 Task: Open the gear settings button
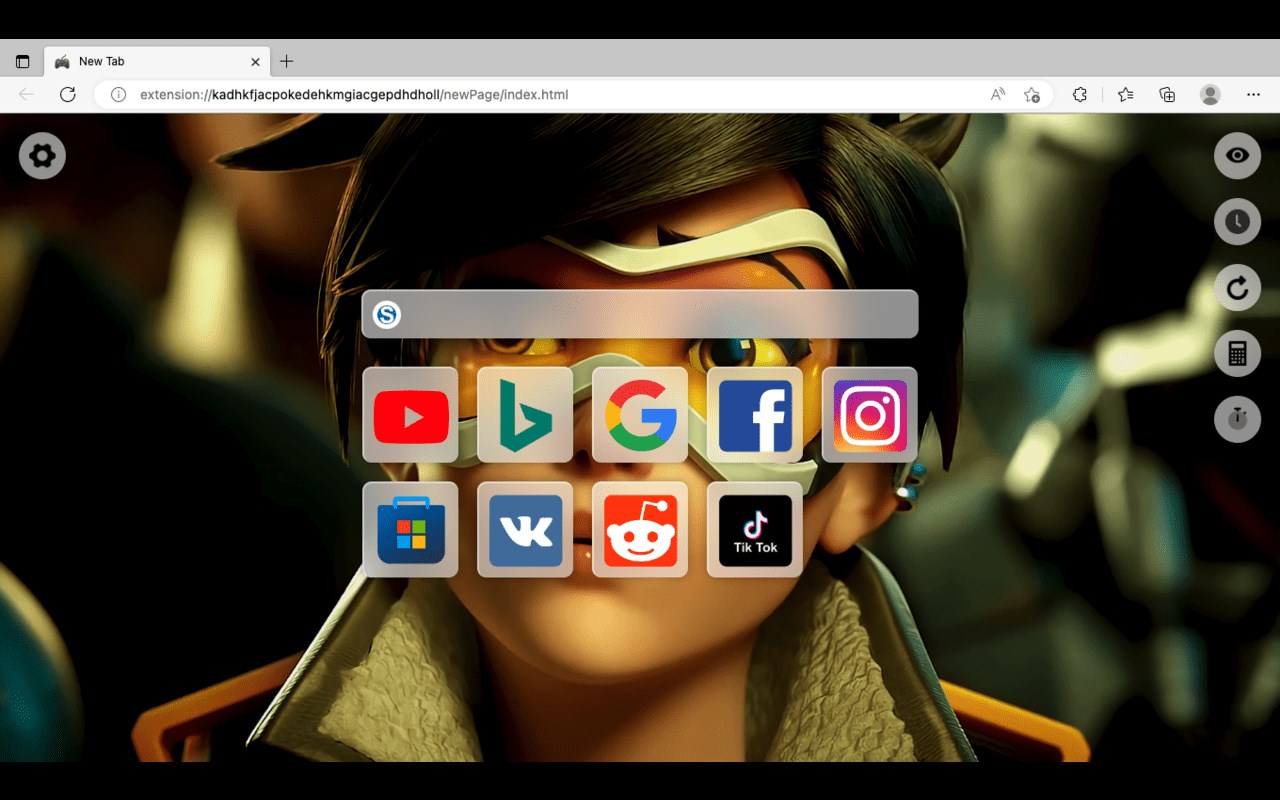click(x=42, y=156)
